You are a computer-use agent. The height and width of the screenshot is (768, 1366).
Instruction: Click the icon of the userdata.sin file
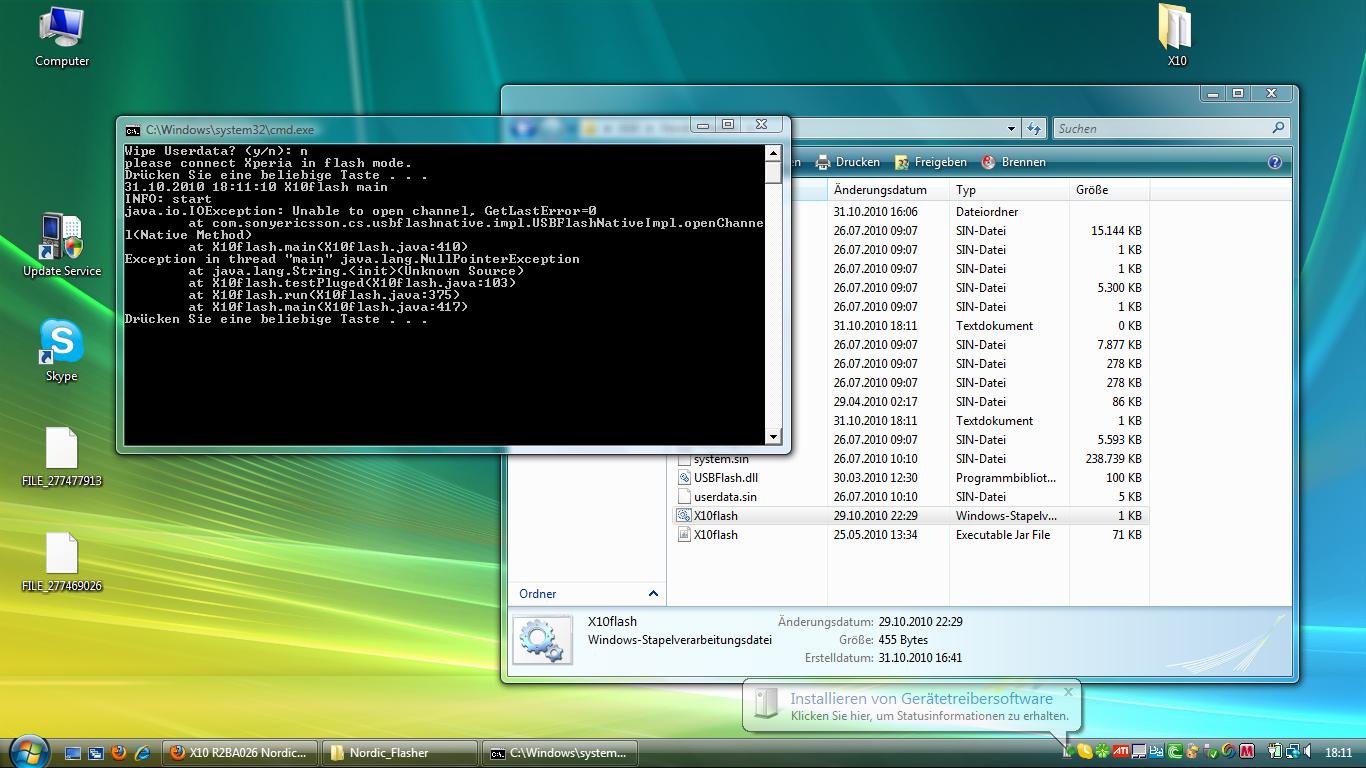click(x=684, y=497)
